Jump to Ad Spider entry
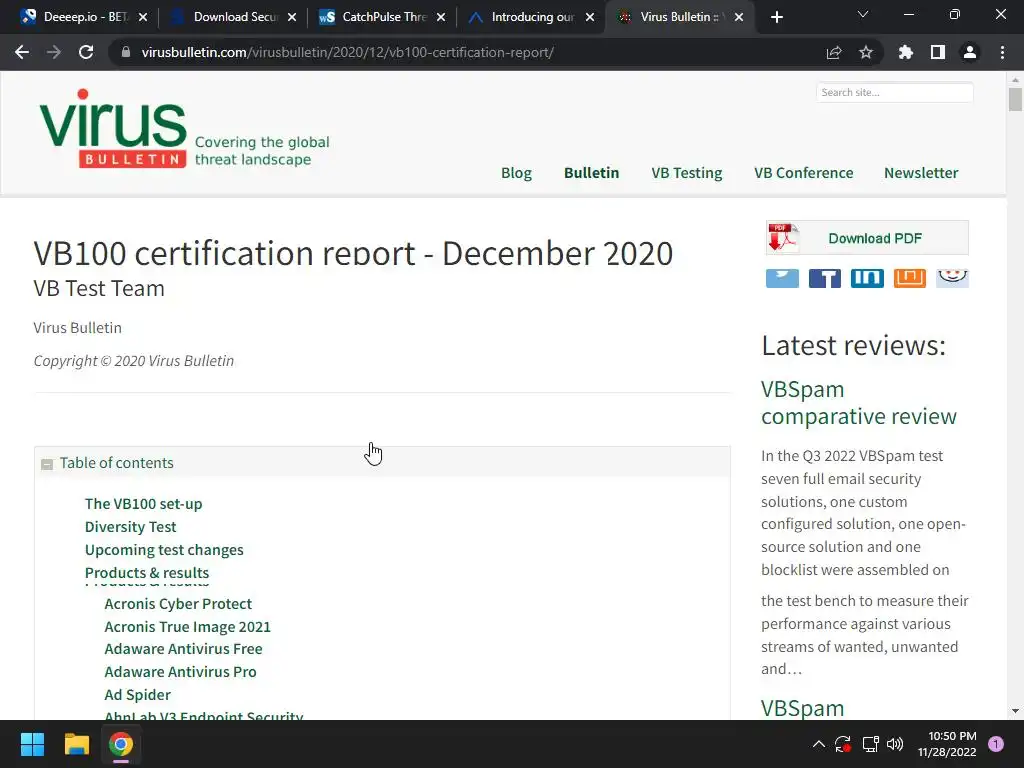 pyautogui.click(x=138, y=695)
